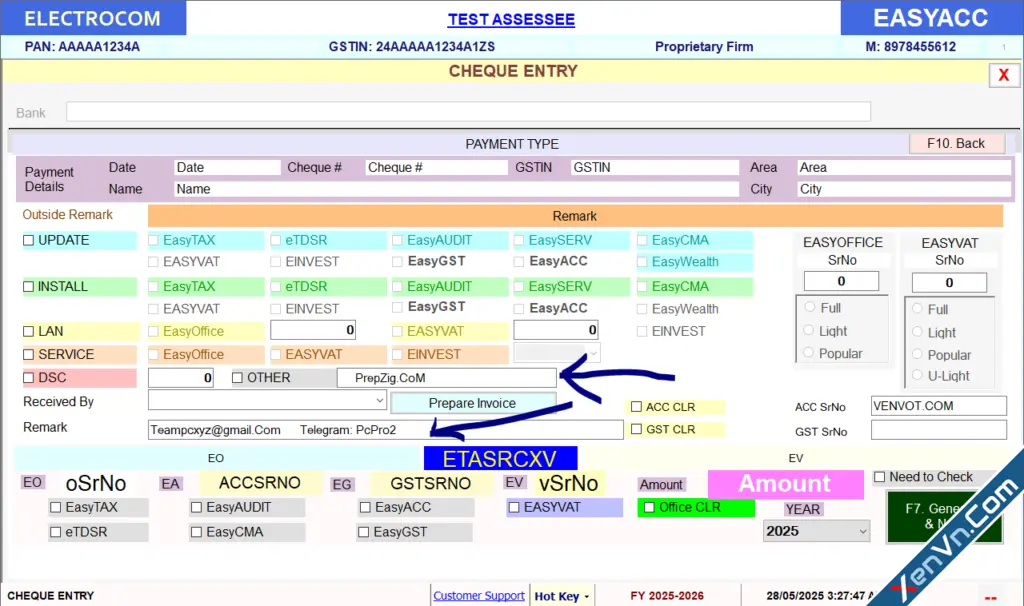Select Full under EASYOFFICE
1024x606 pixels.
pos(810,307)
